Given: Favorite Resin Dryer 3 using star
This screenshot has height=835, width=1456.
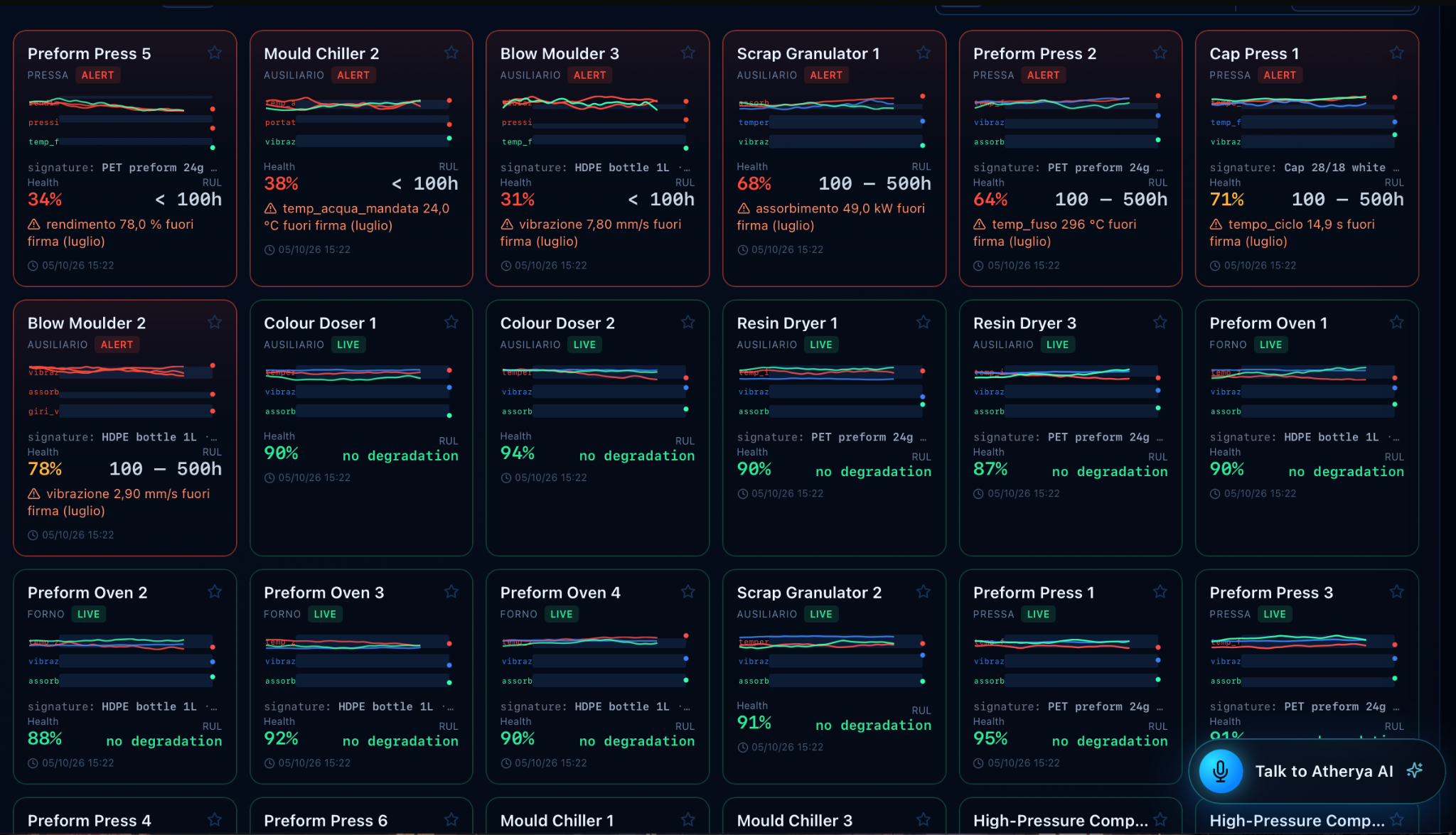Looking at the screenshot, I should (1160, 322).
